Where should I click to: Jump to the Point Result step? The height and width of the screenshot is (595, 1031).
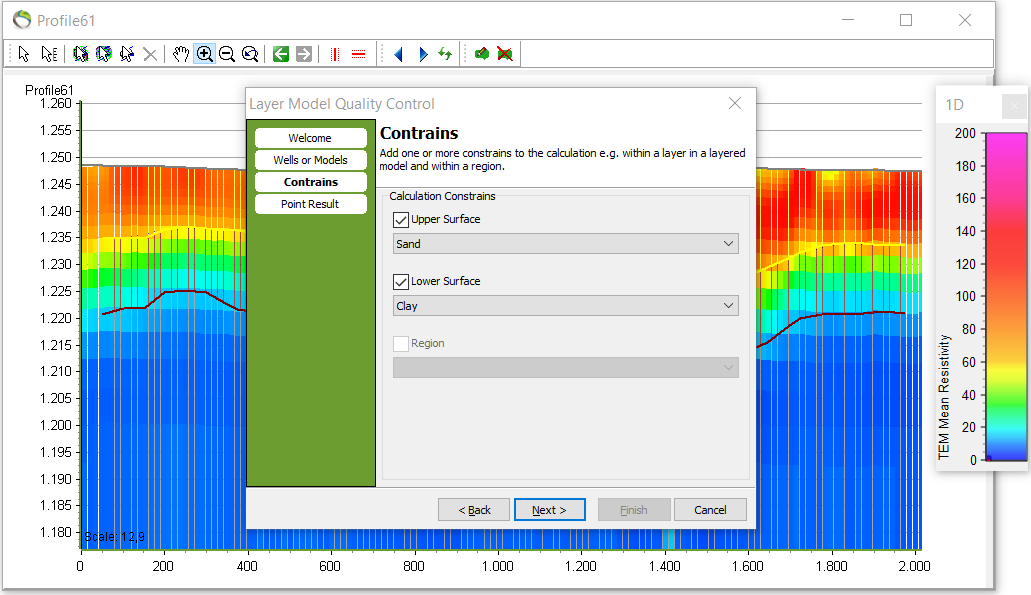tap(310, 204)
